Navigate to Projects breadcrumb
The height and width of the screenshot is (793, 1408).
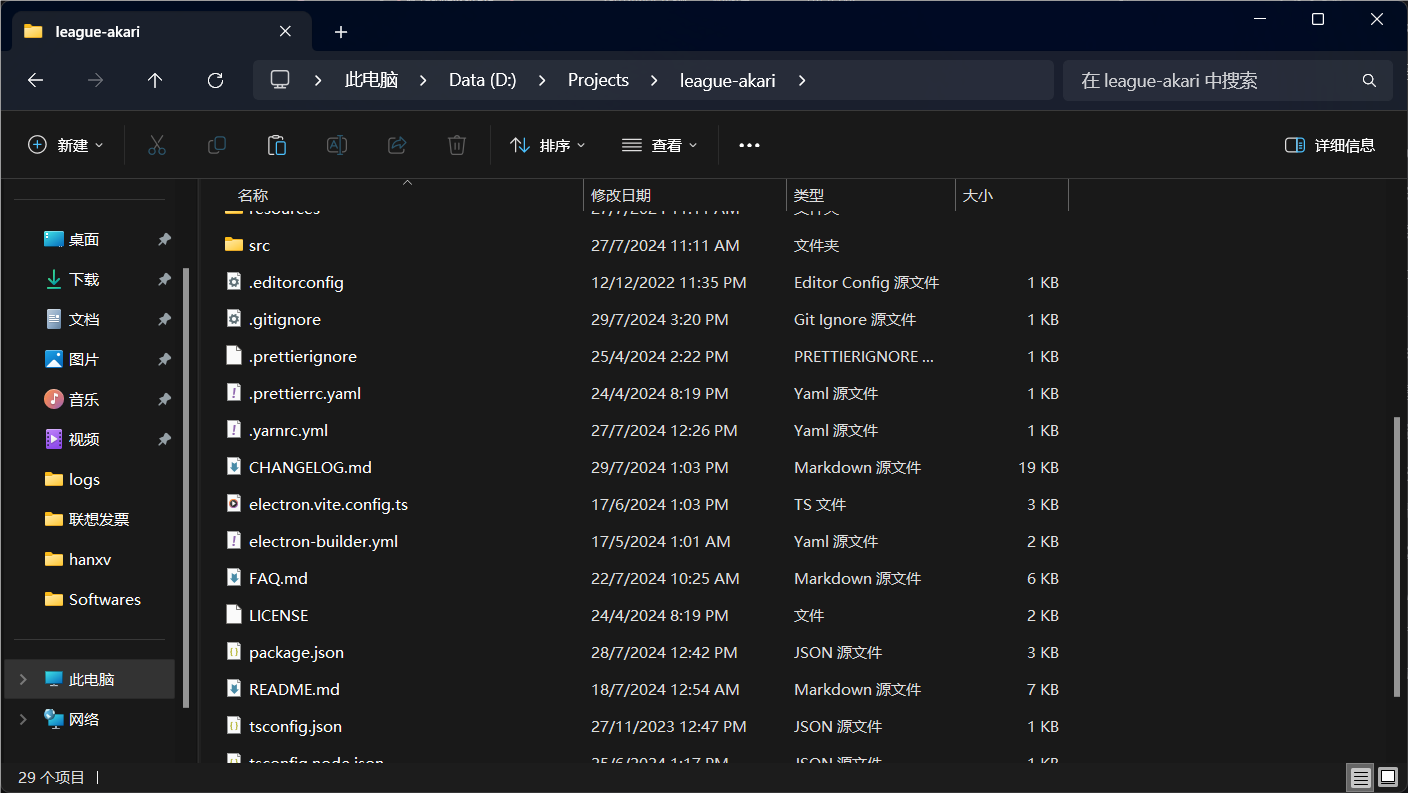(598, 80)
